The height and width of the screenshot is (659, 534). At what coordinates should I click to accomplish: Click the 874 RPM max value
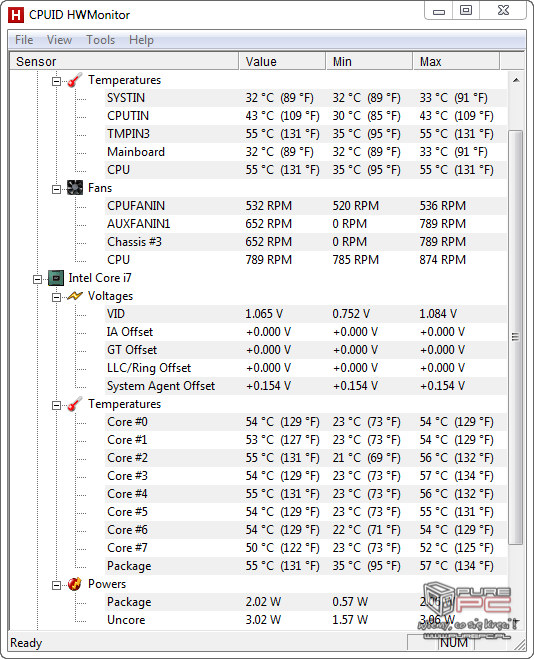pos(442,260)
